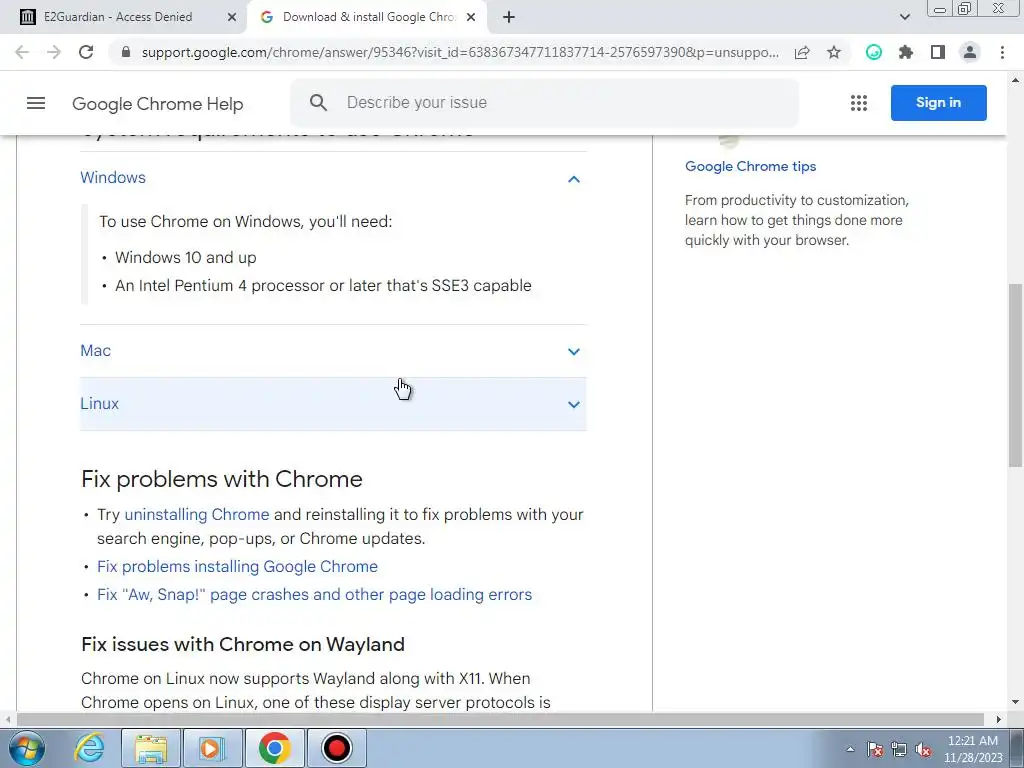Open Windows Explorer folder from taskbar
1024x768 pixels.
151,748
